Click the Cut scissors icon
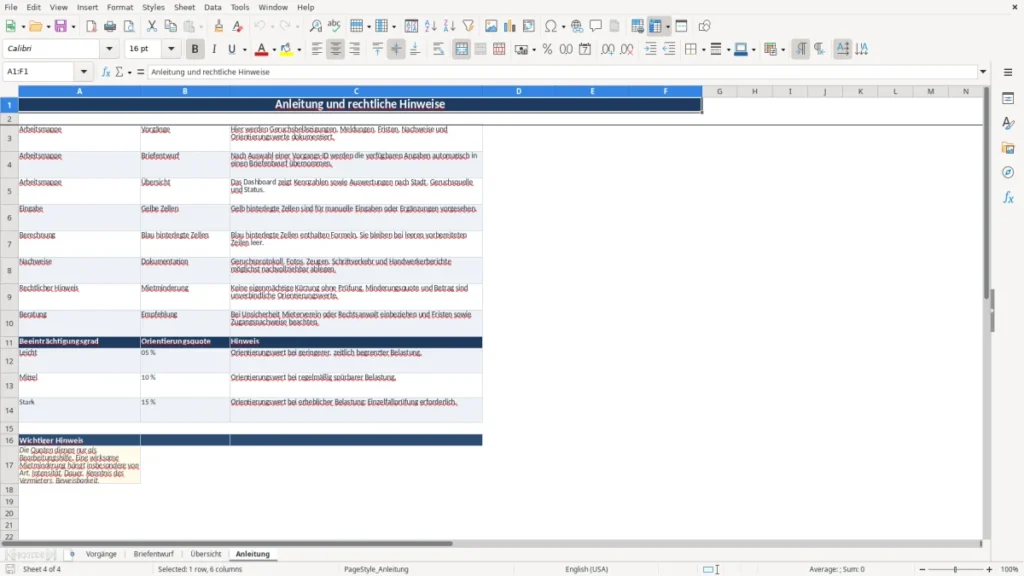The width and height of the screenshot is (1024, 576). pyautogui.click(x=152, y=26)
